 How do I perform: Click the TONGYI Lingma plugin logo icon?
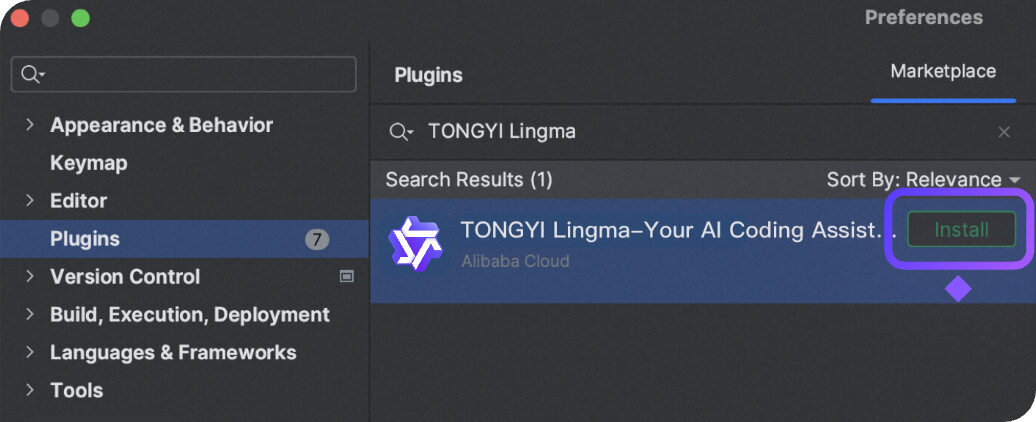[x=414, y=243]
